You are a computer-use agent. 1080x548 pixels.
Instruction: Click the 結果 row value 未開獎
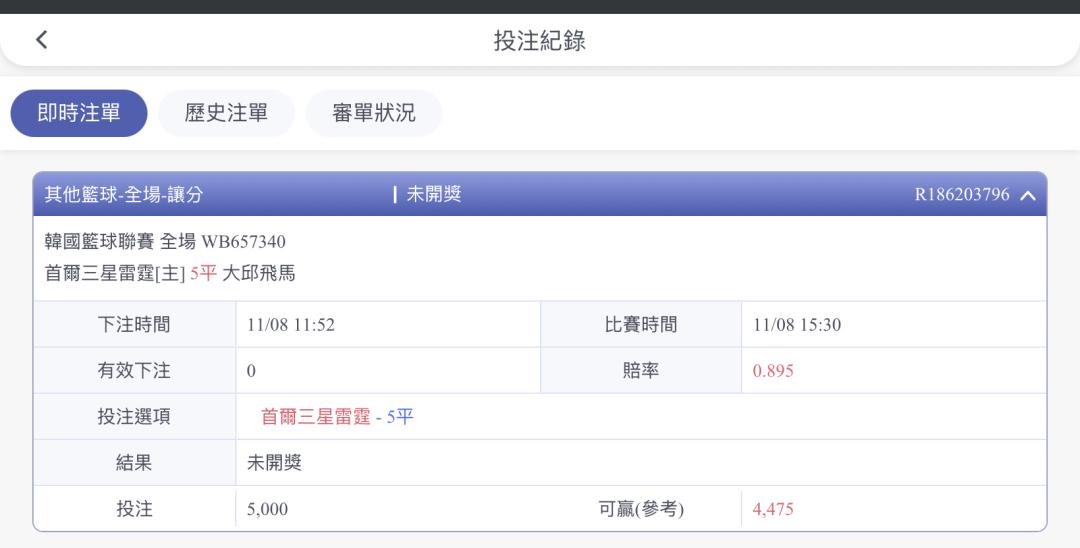tap(274, 463)
